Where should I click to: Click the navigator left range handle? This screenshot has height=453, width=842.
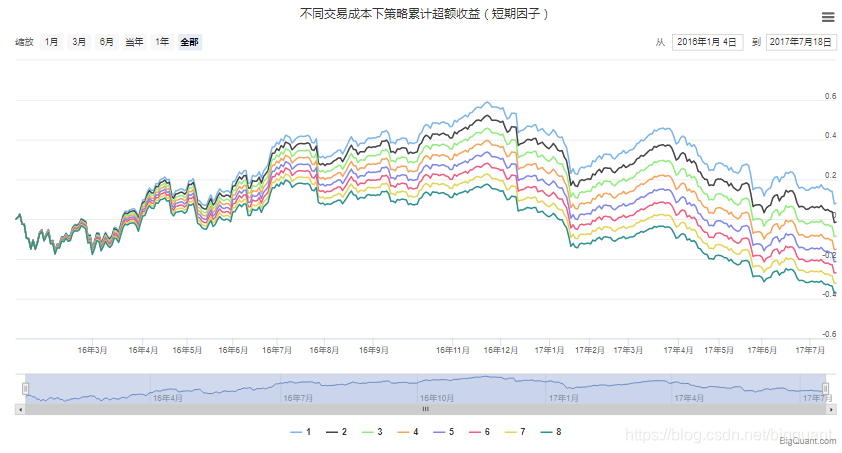point(25,389)
